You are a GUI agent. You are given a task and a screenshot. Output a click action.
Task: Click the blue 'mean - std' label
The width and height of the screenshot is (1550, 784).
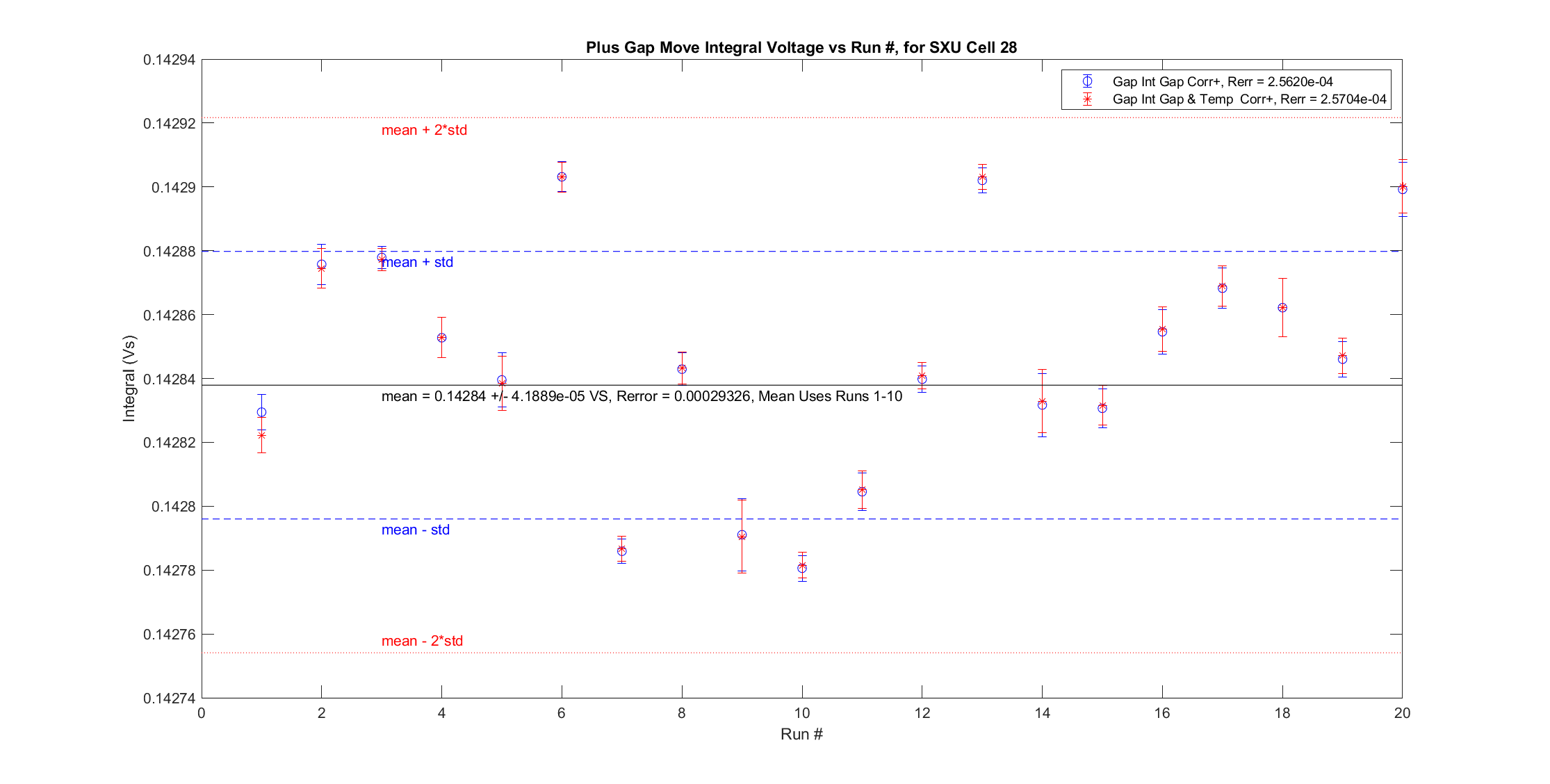coord(415,530)
